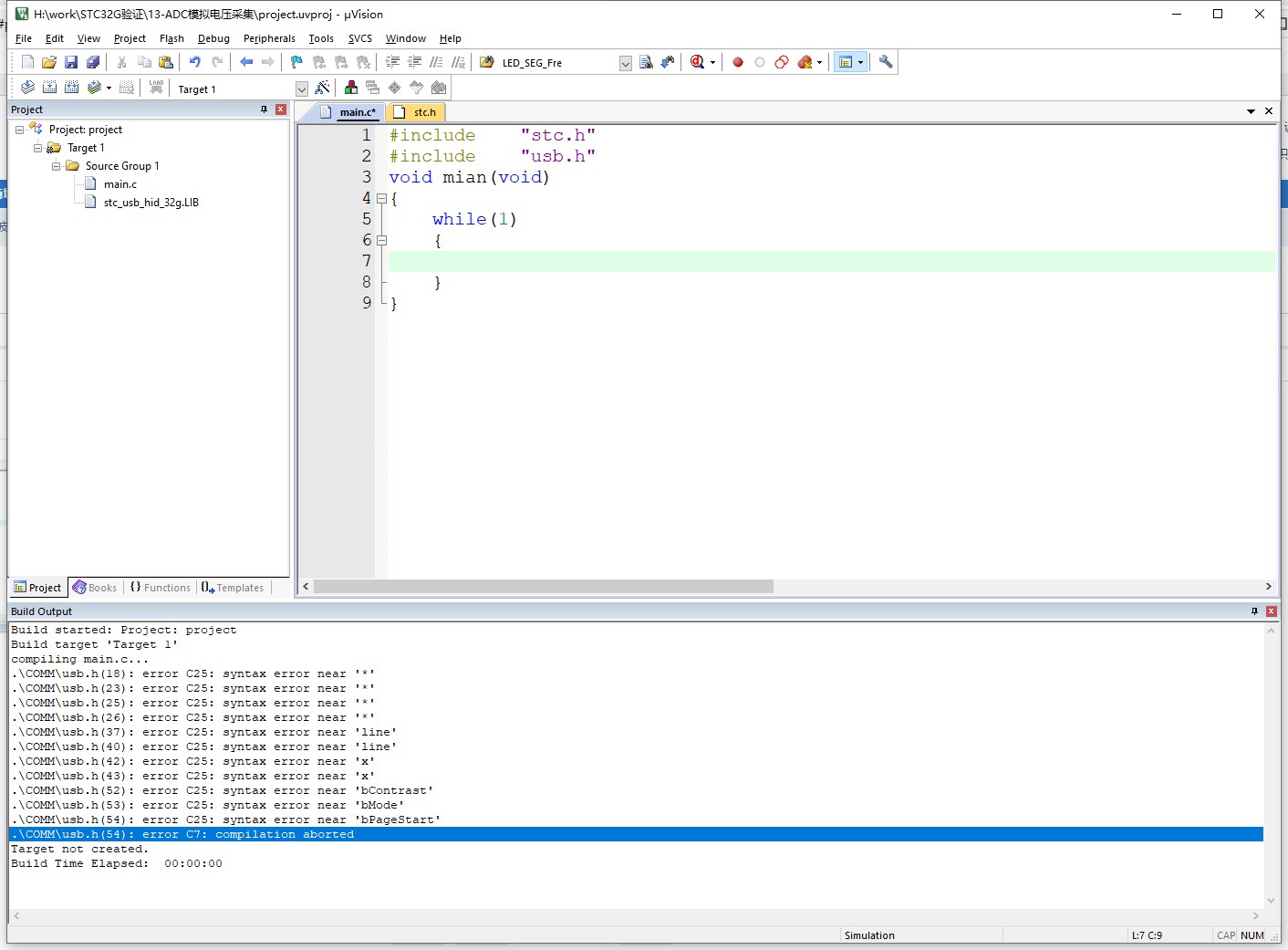Open the Flash menu

(x=171, y=38)
